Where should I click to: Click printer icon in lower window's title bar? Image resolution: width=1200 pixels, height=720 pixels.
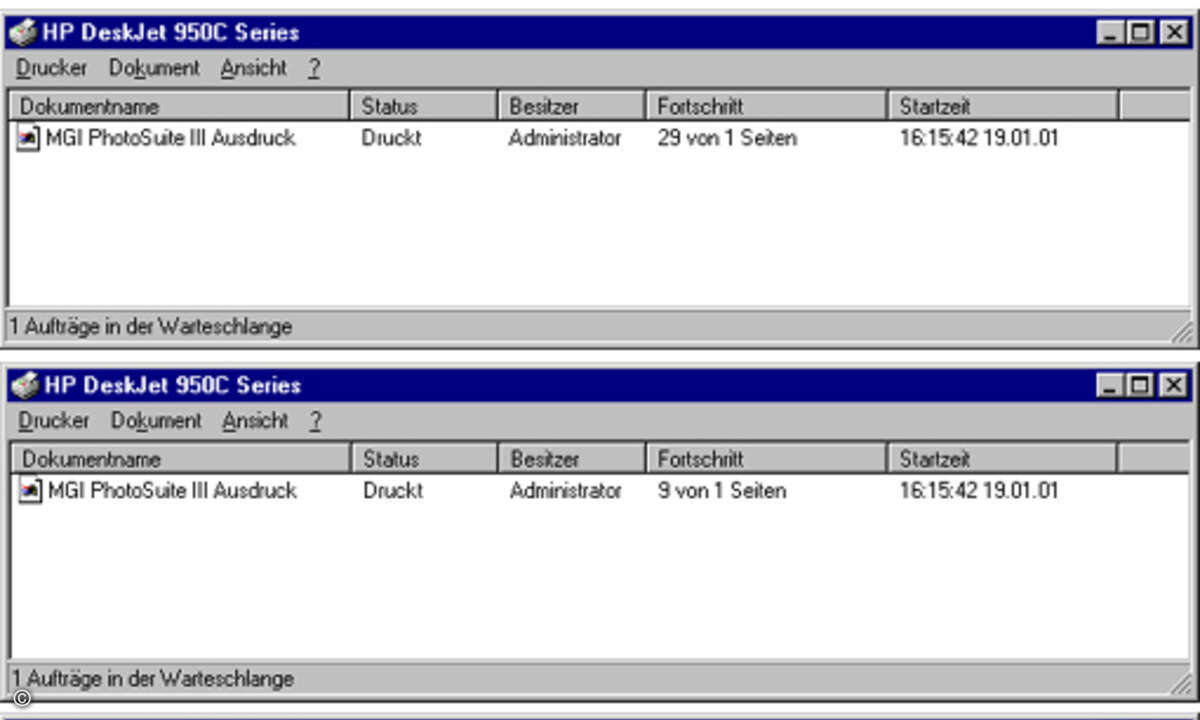[25, 385]
